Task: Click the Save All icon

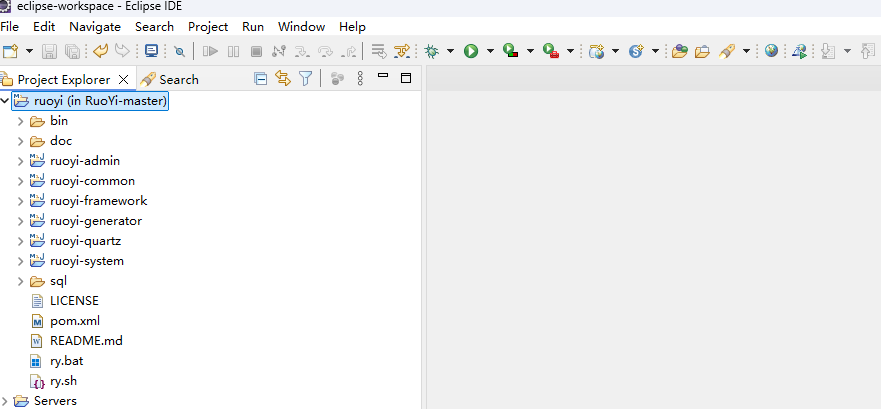Action: coord(72,52)
